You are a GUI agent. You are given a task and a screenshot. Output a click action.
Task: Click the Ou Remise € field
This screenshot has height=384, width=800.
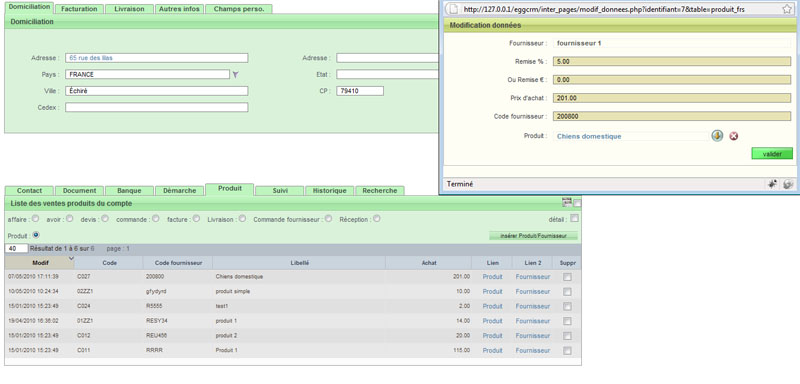coord(672,80)
